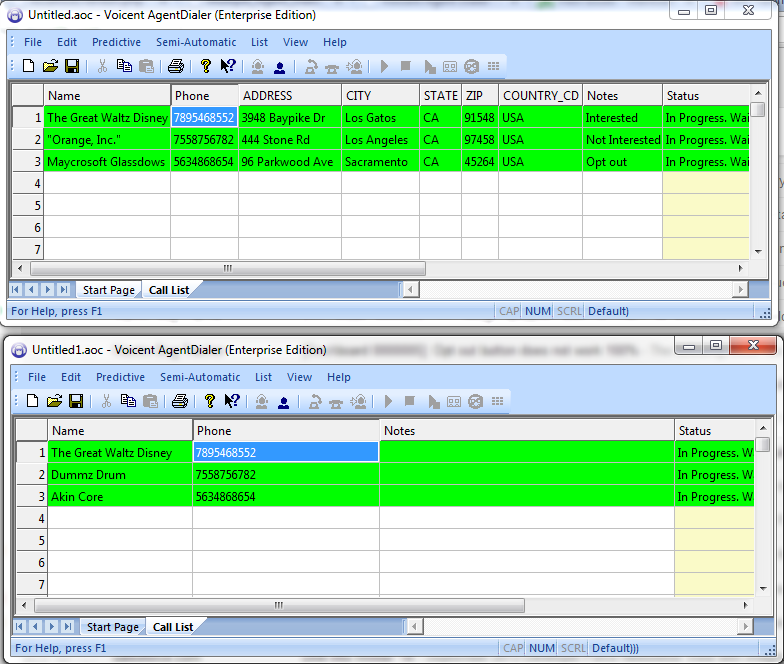Click New file icon in Untitled.aoc window
The height and width of the screenshot is (664, 784).
point(28,66)
